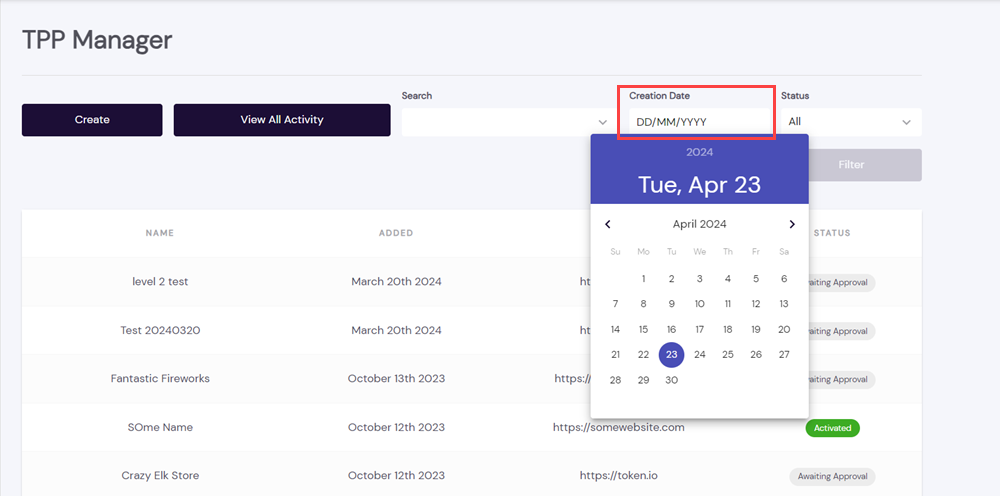Pick April 1 in the calendar
The height and width of the screenshot is (496, 1000).
click(643, 279)
